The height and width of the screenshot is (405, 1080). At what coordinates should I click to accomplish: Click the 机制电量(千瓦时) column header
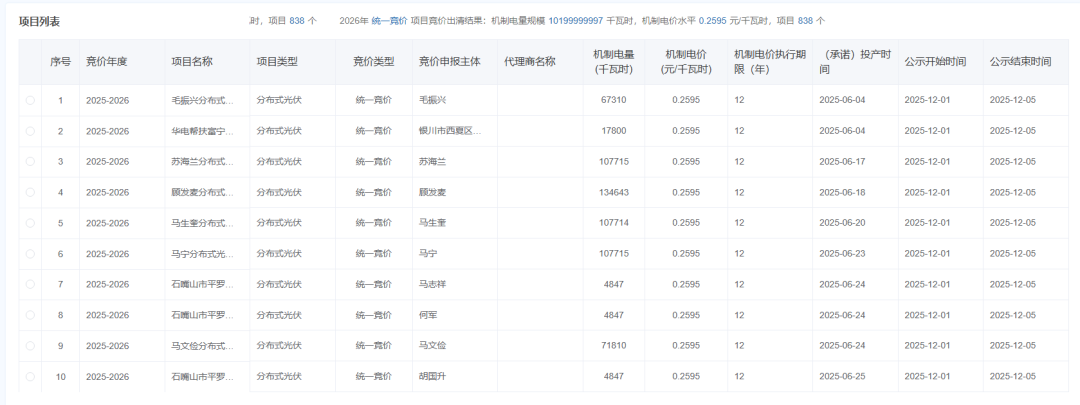coord(614,62)
